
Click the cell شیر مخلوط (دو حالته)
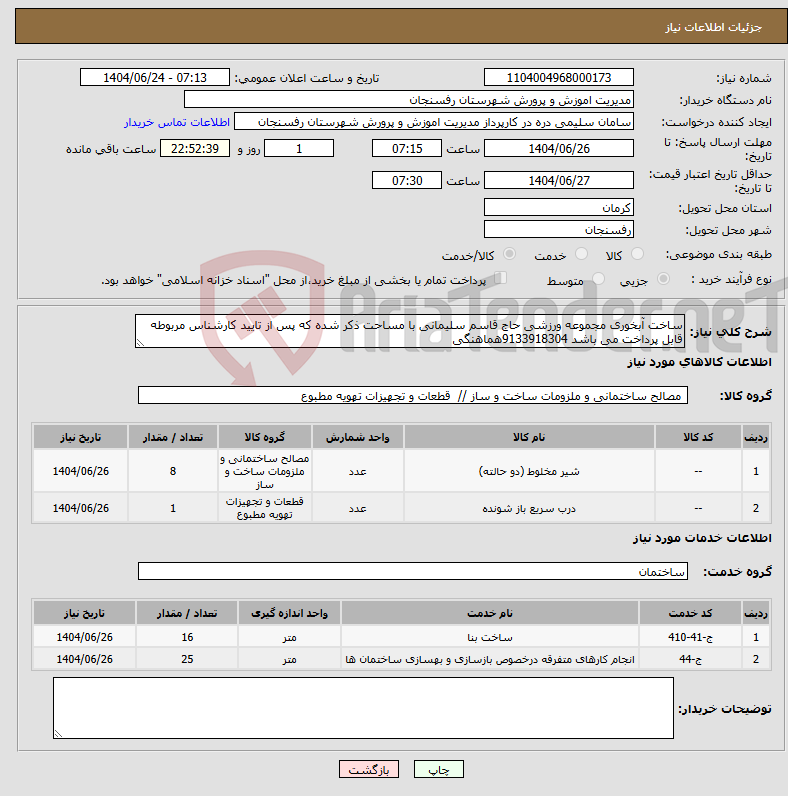(x=529, y=472)
